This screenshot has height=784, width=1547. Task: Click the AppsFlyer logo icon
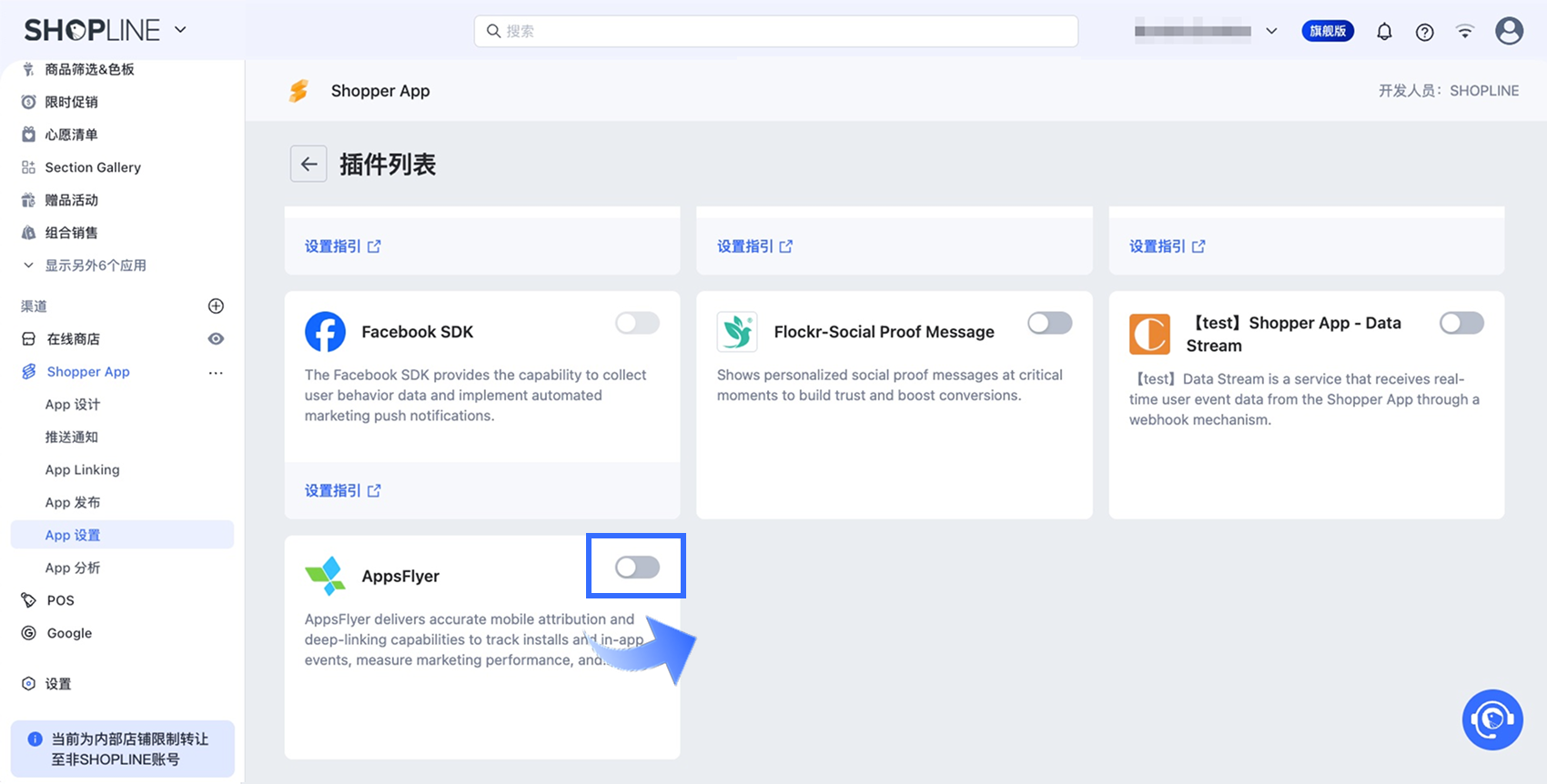point(325,576)
